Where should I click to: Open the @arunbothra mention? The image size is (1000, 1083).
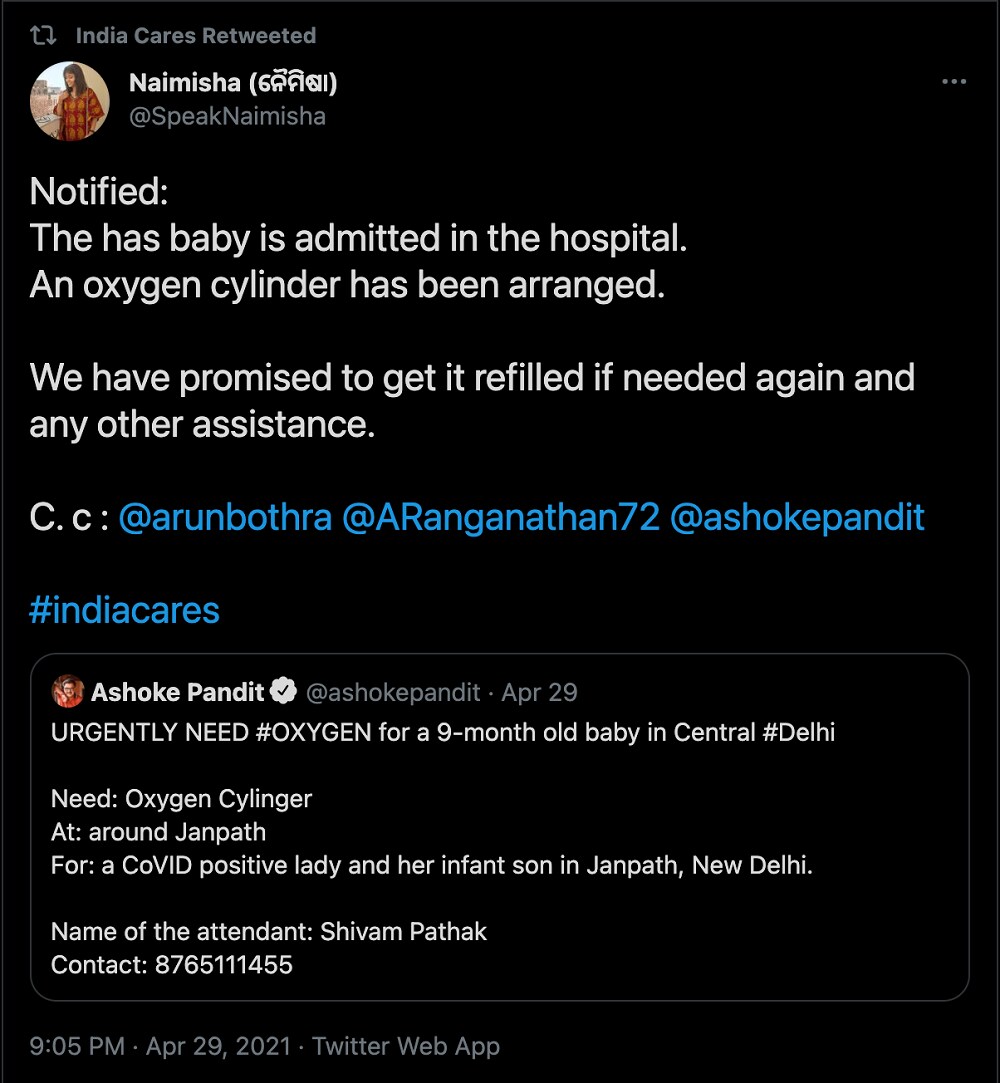tap(225, 517)
